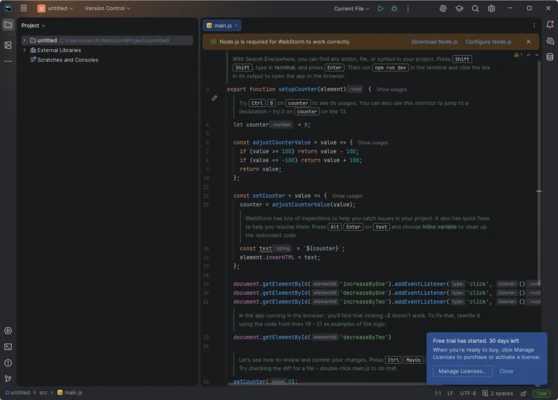Expand the untitled project folder

[25, 41]
